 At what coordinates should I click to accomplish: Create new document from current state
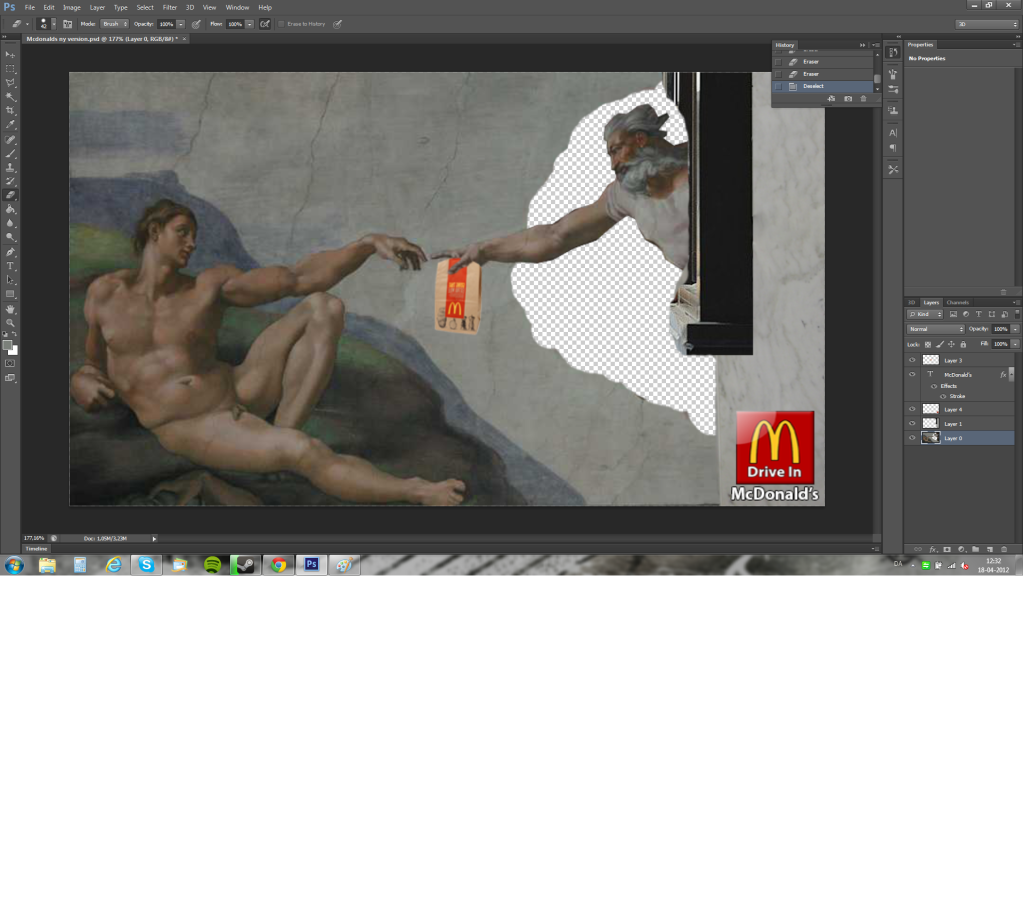(831, 98)
